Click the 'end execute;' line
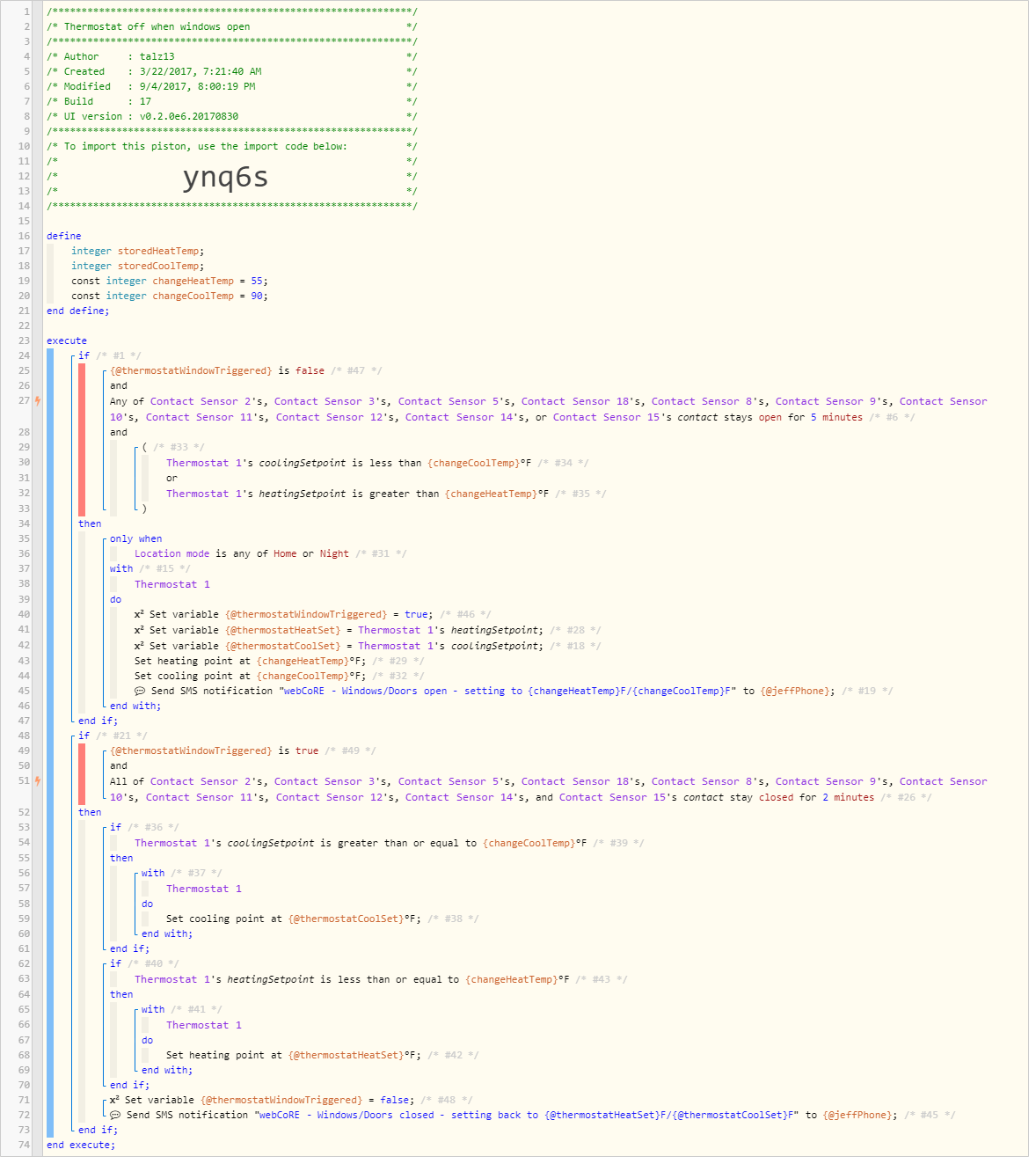The height and width of the screenshot is (1164, 1036). (81, 1145)
